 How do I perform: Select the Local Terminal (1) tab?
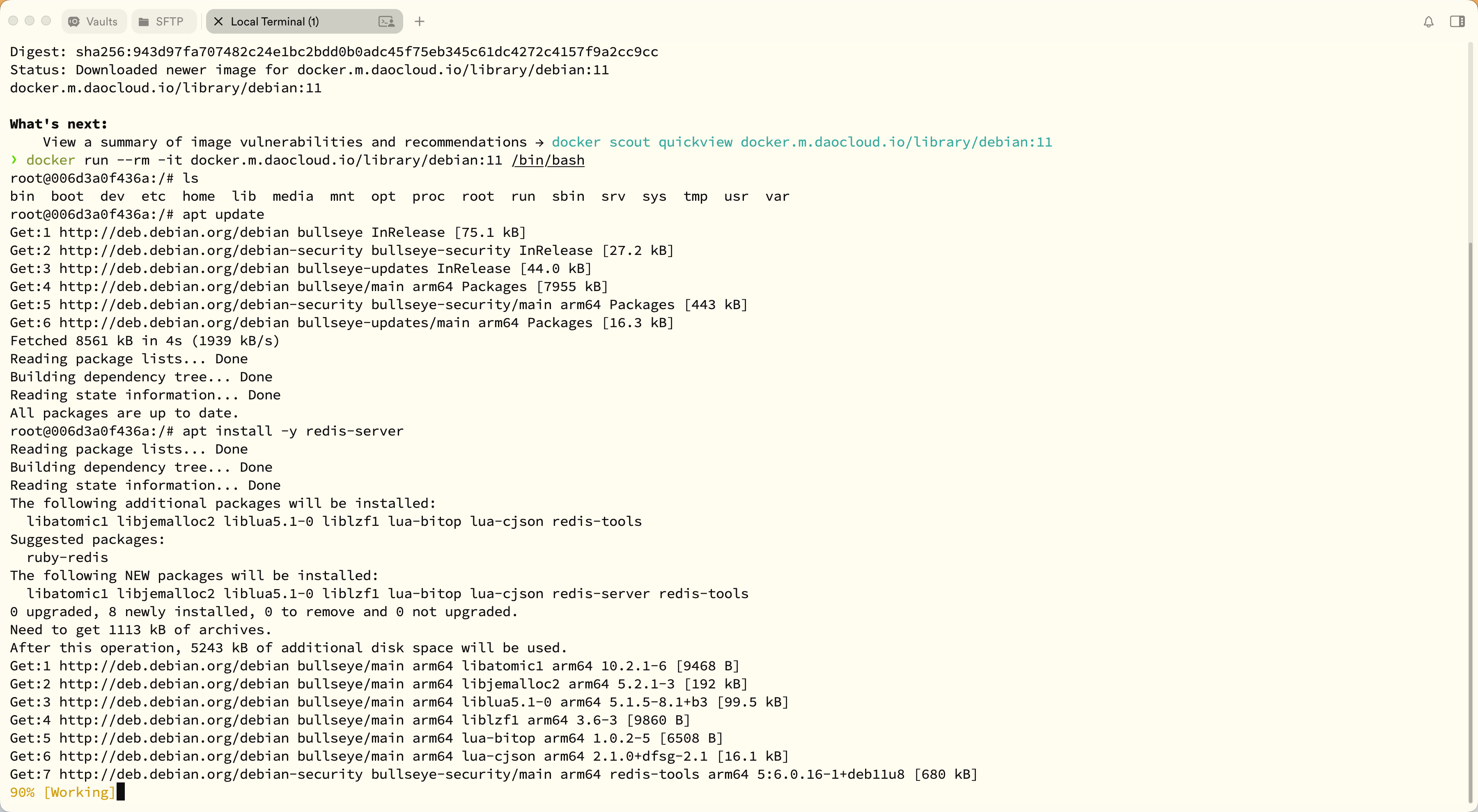[274, 21]
